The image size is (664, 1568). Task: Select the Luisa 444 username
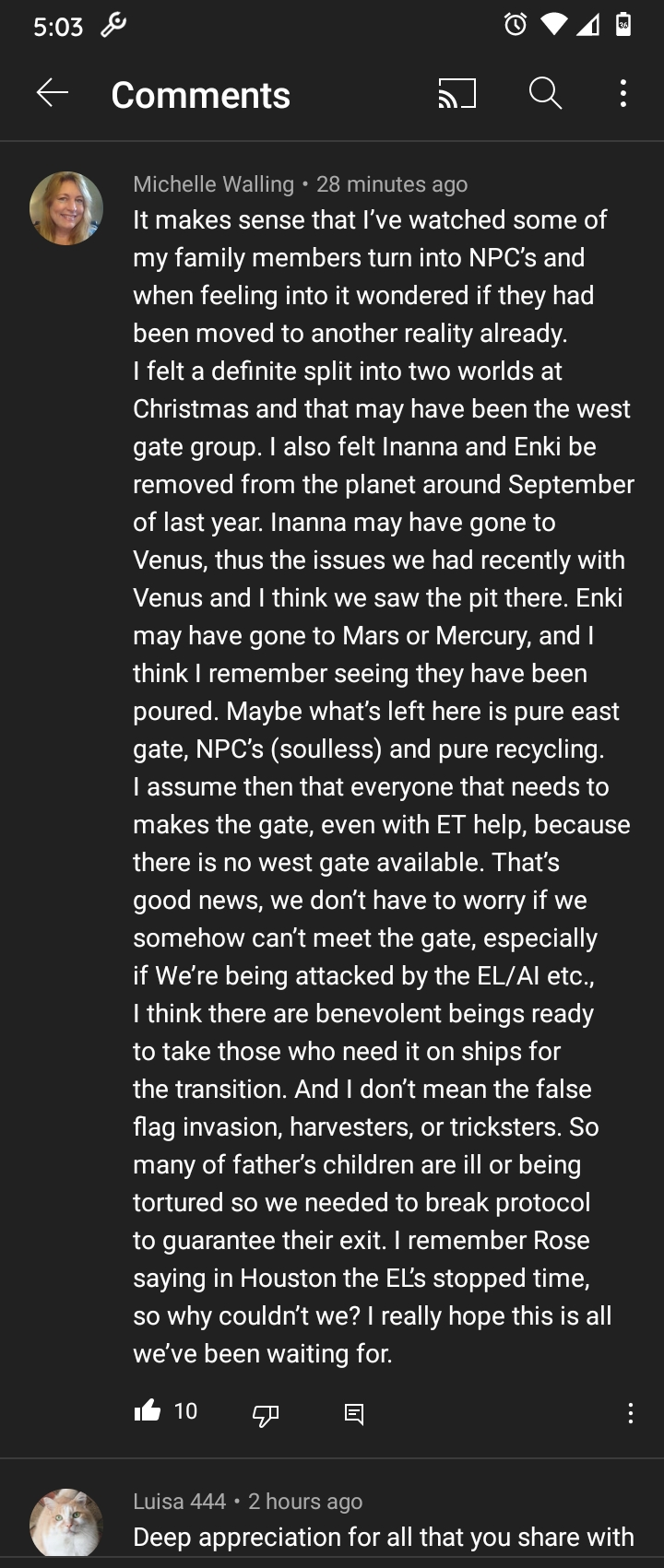pos(179,1502)
